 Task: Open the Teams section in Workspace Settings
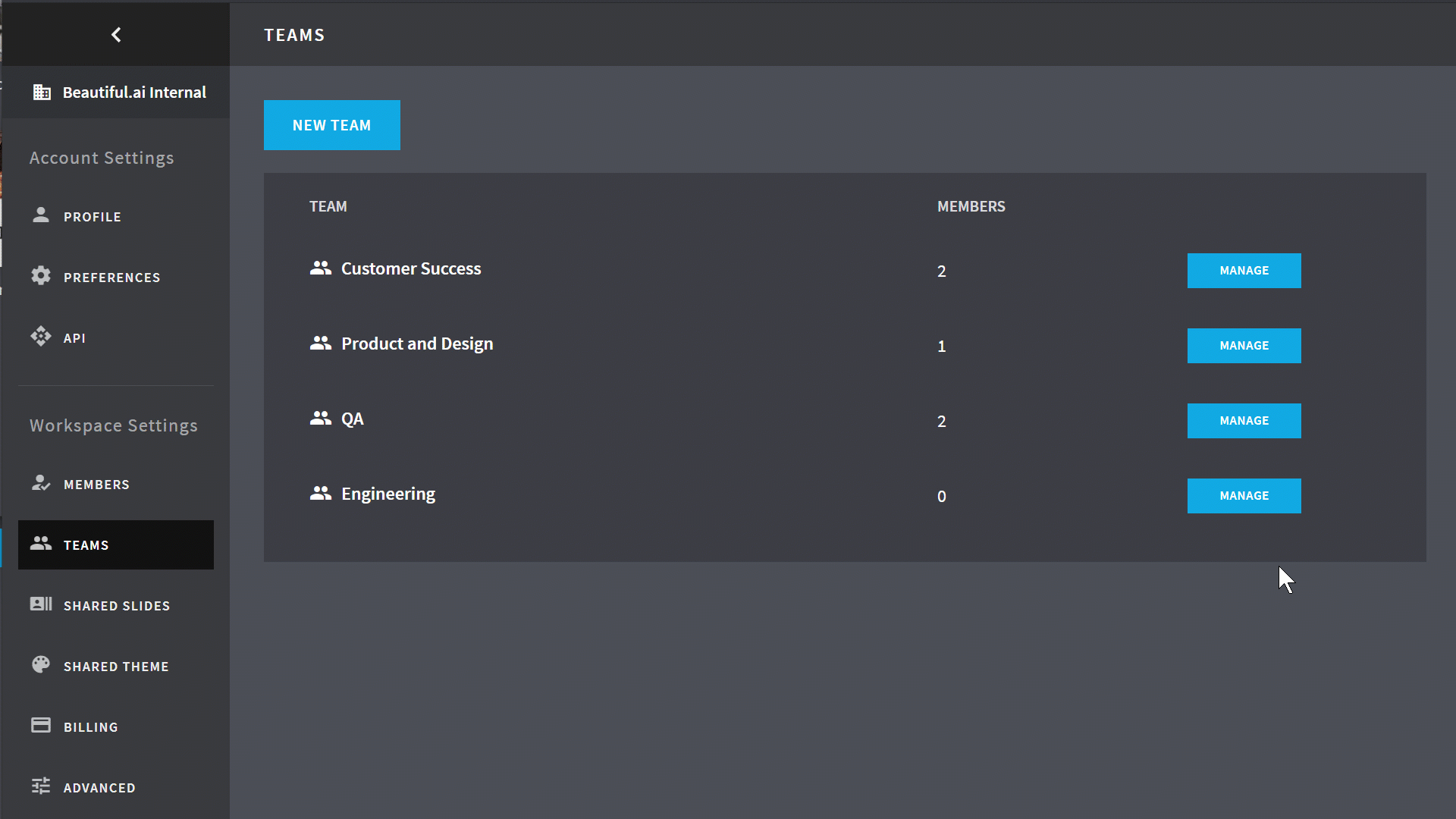click(86, 544)
